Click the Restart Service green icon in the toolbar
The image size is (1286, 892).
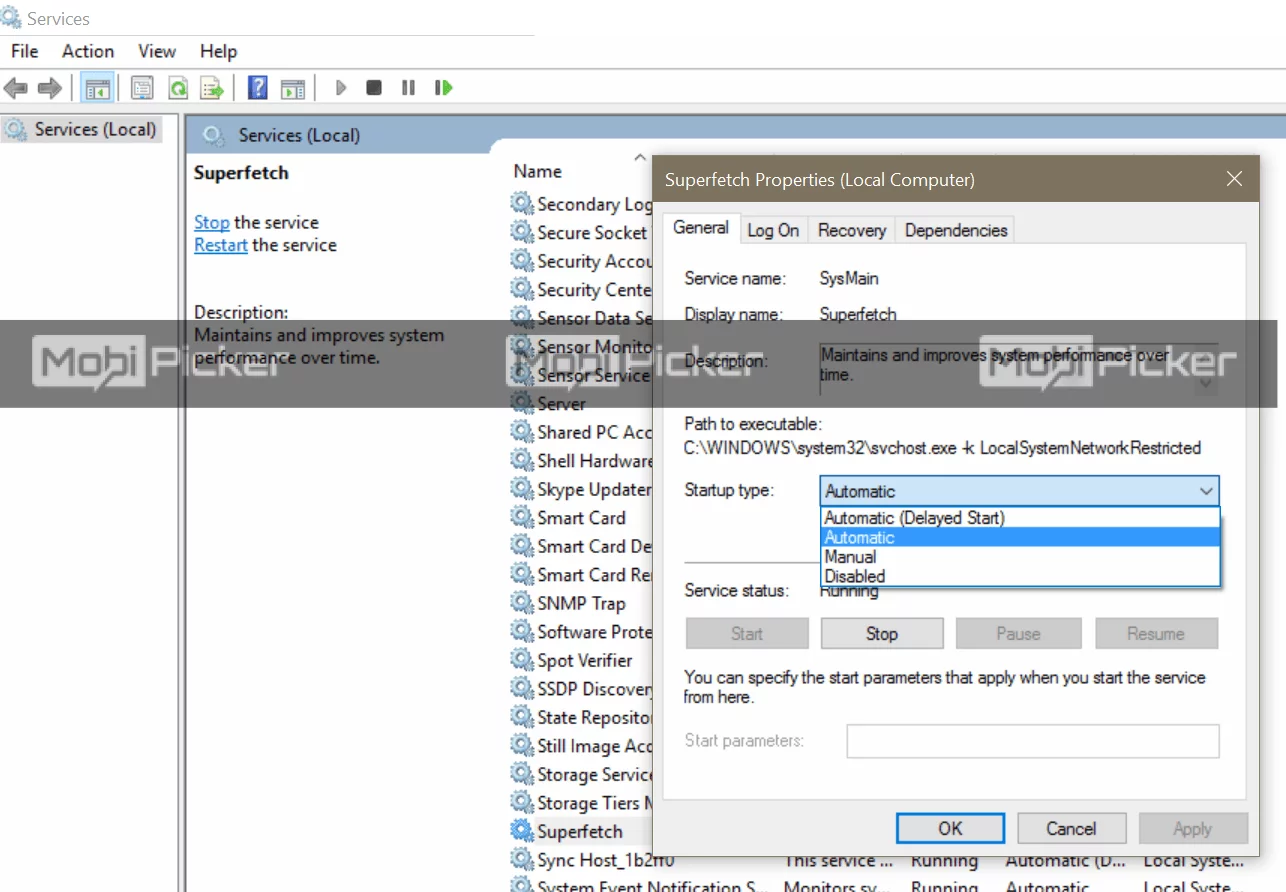[443, 88]
